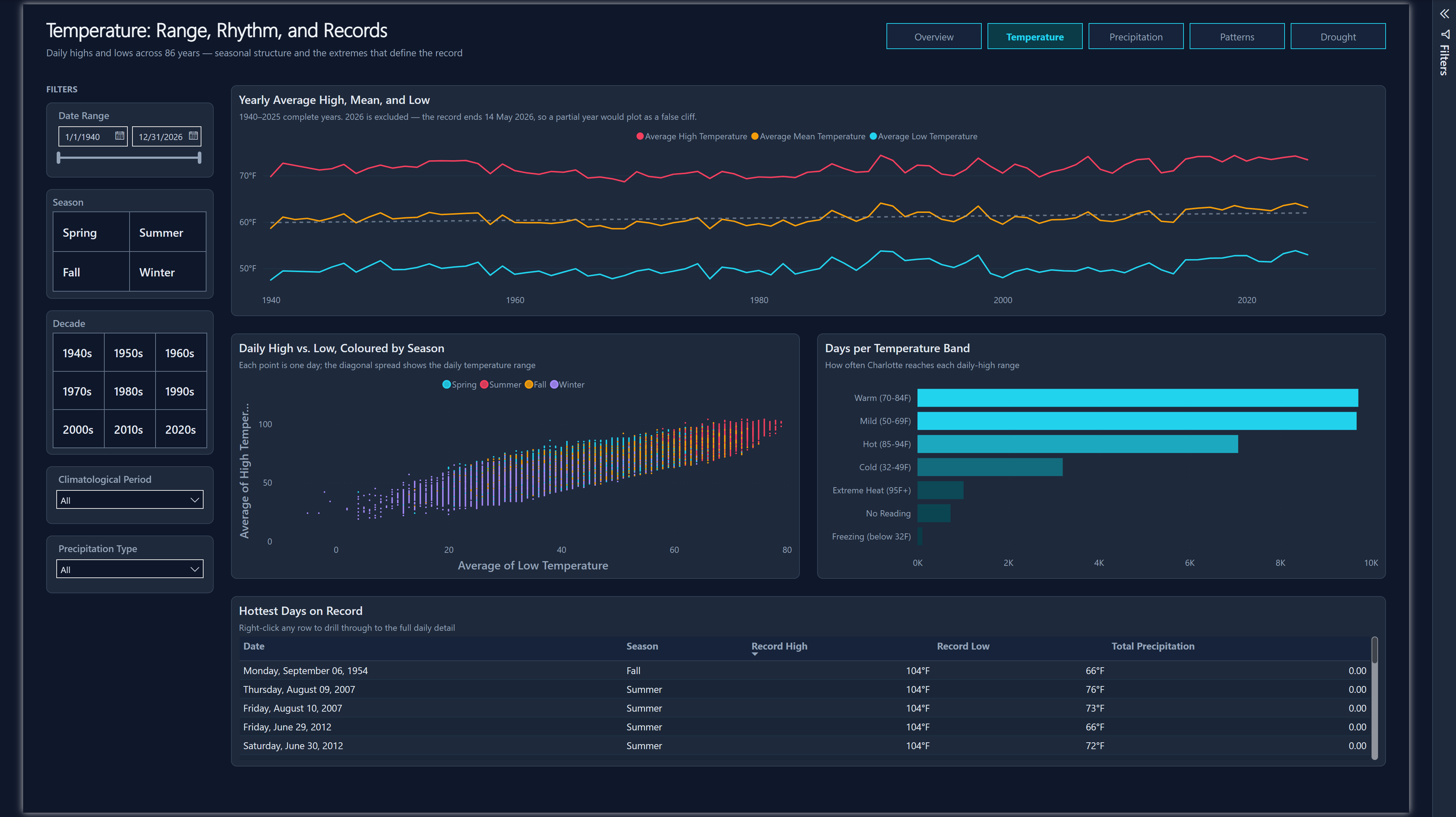Viewport: 1456px width, 817px height.
Task: Click the Record High sort arrow indicator
Action: pos(755,654)
